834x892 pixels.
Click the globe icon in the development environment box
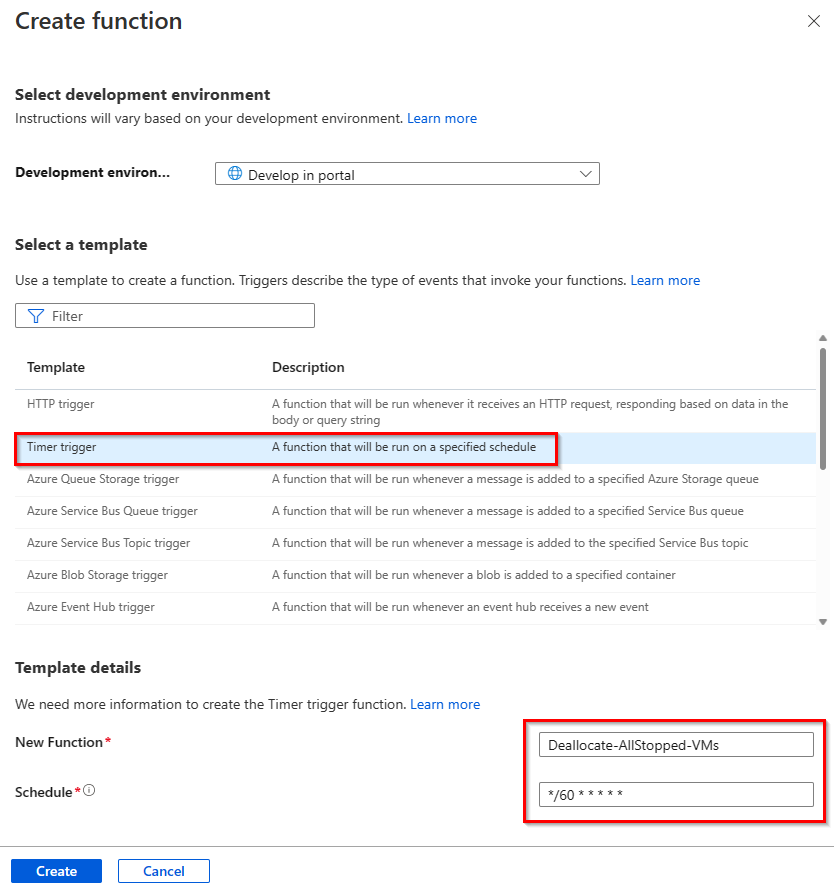pos(235,174)
